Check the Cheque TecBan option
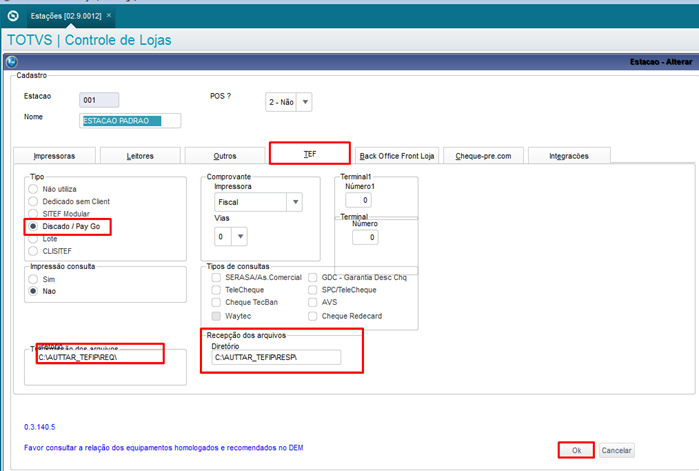This screenshot has height=471, width=699. pyautogui.click(x=216, y=302)
